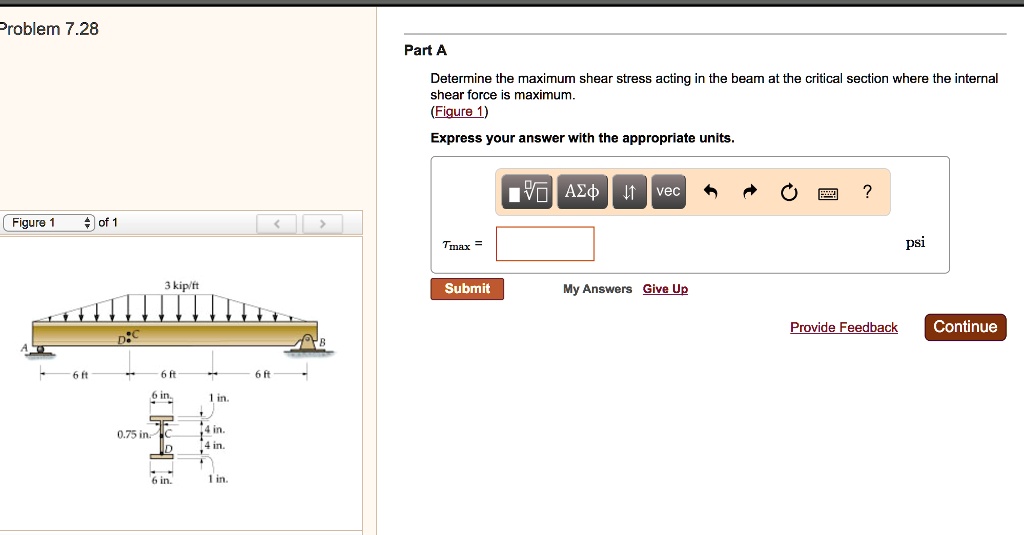This screenshot has width=1024, height=535.
Task: Click the '3 kip/ft' load label
Action: [x=182, y=285]
